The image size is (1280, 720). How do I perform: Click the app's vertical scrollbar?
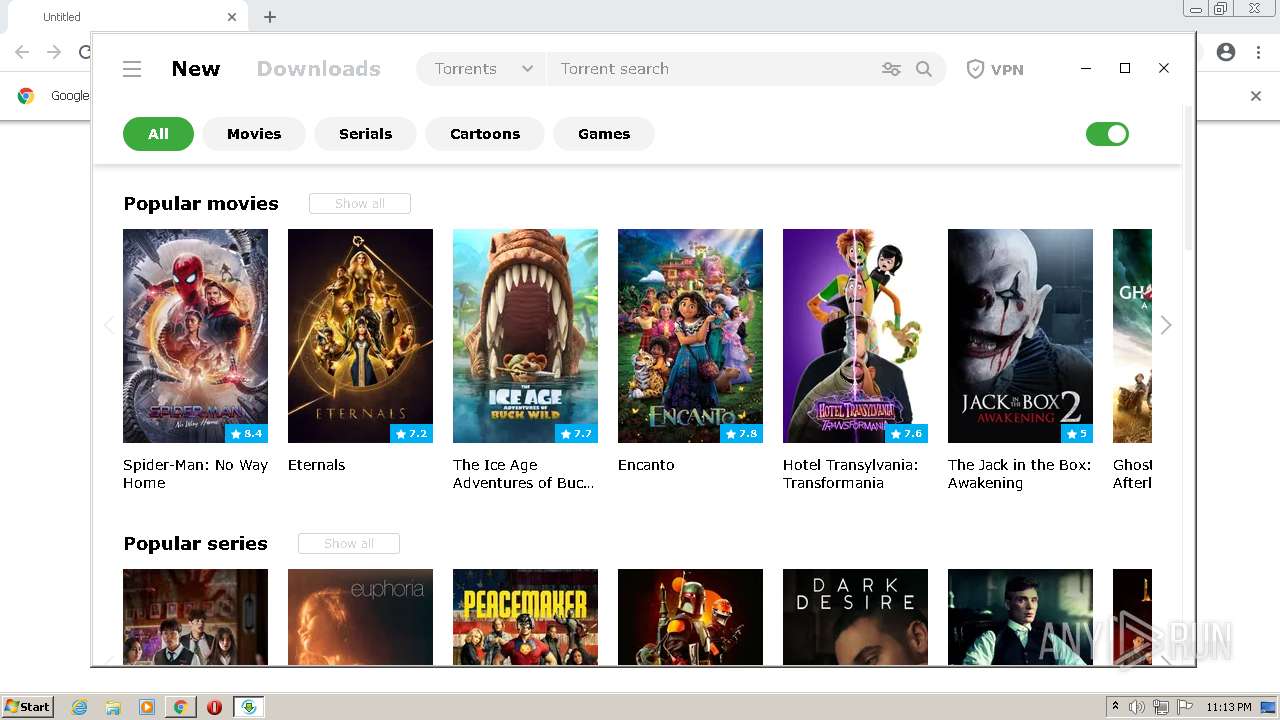[1188, 180]
